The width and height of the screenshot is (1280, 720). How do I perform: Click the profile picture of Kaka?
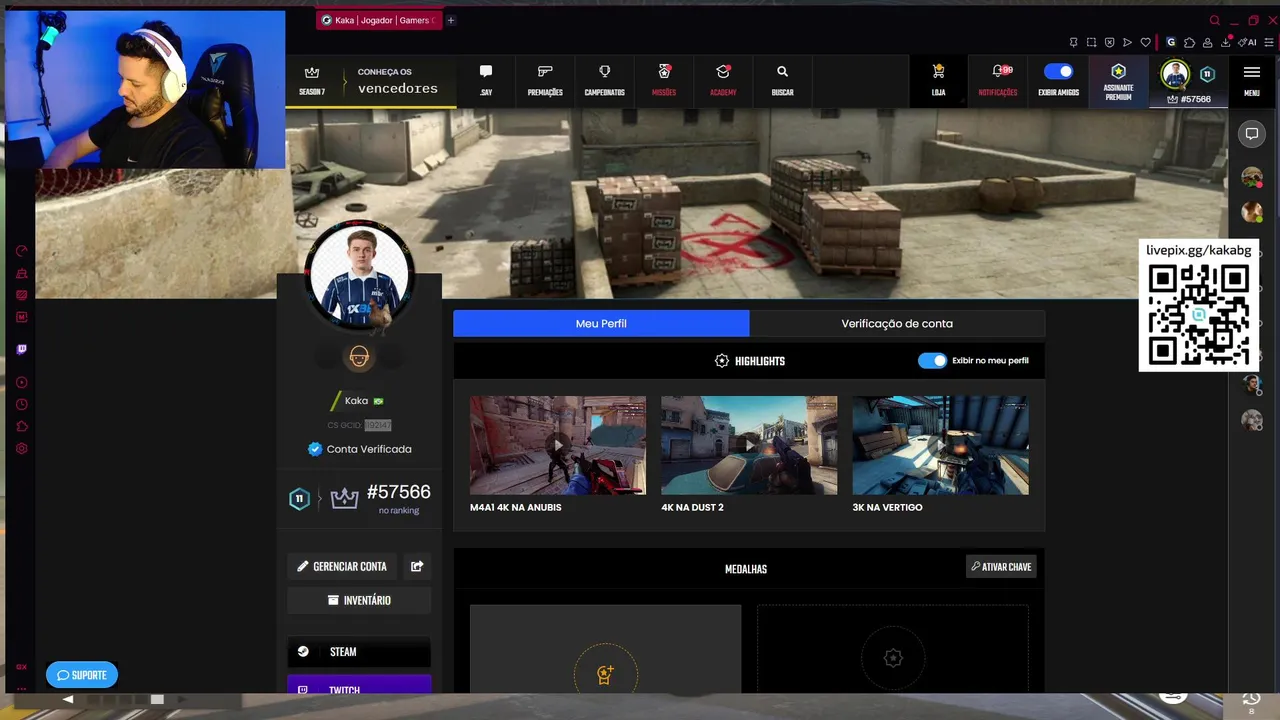tap(359, 275)
